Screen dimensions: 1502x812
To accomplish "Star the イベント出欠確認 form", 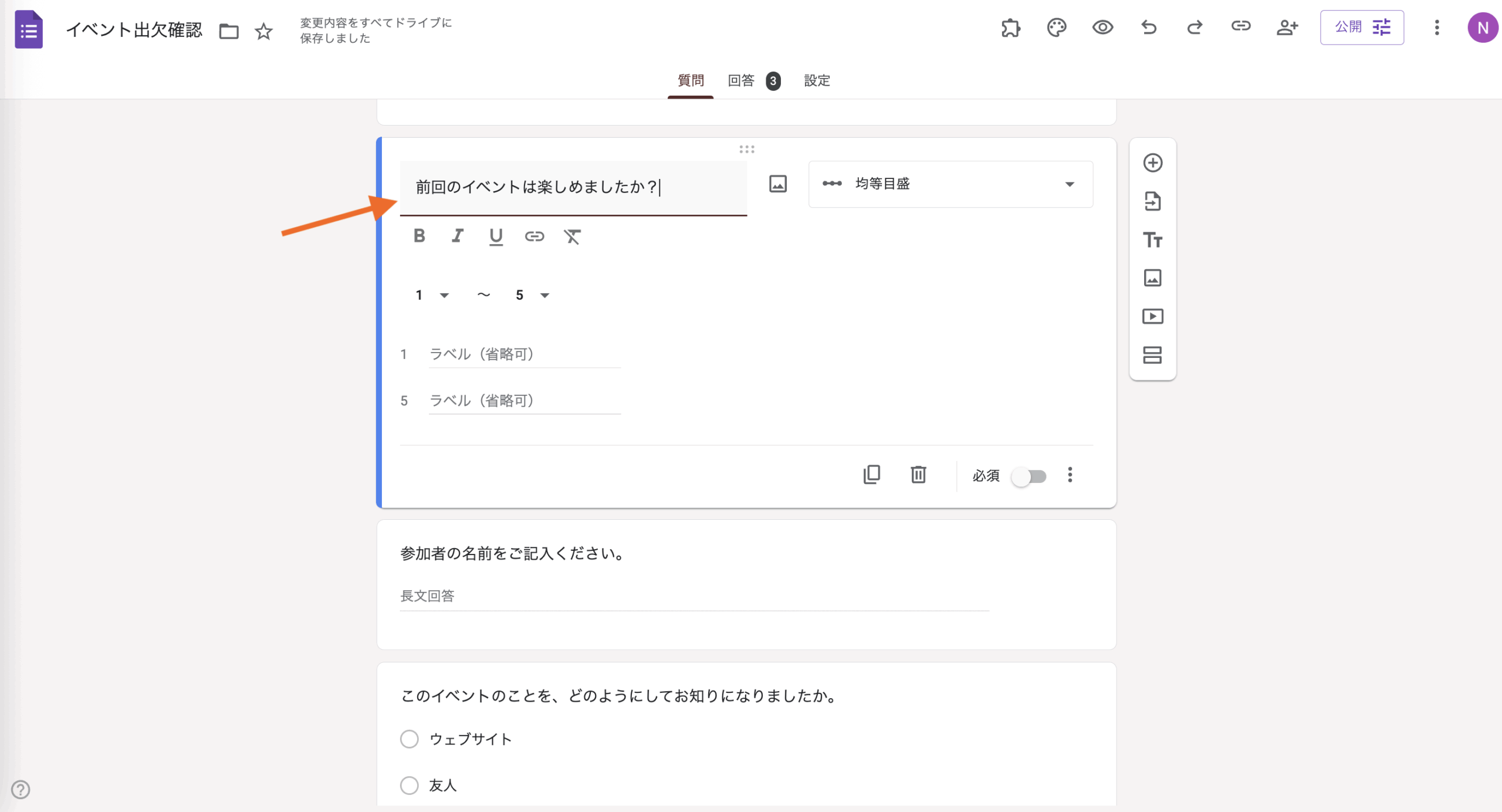I will (263, 31).
